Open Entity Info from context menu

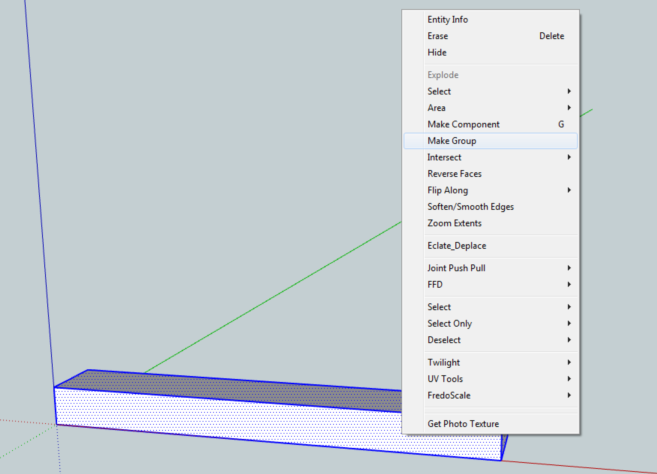(x=447, y=20)
